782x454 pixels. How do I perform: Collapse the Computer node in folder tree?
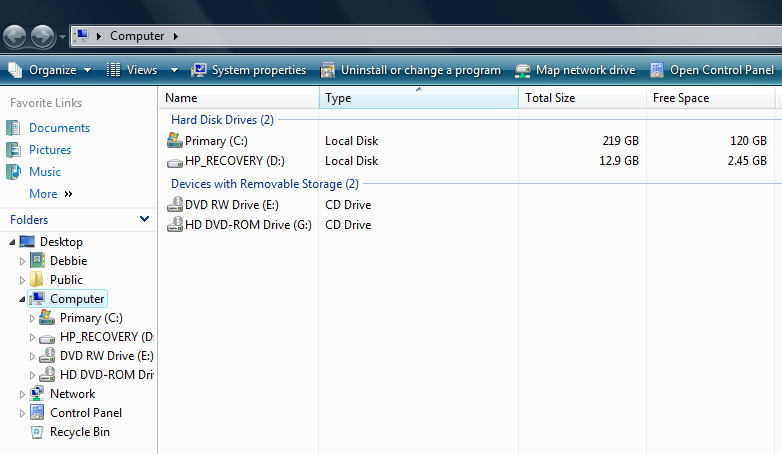[23, 299]
